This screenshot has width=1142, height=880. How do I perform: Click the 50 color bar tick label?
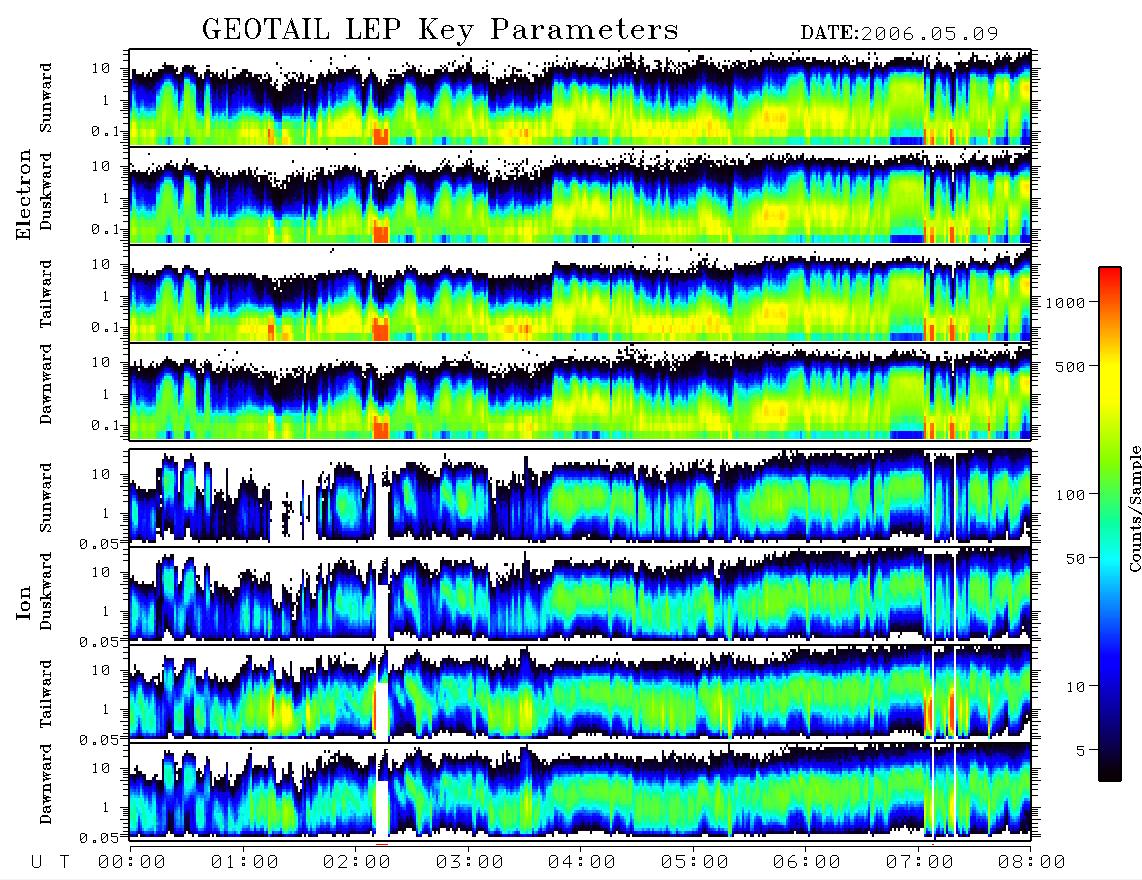pos(1075,559)
